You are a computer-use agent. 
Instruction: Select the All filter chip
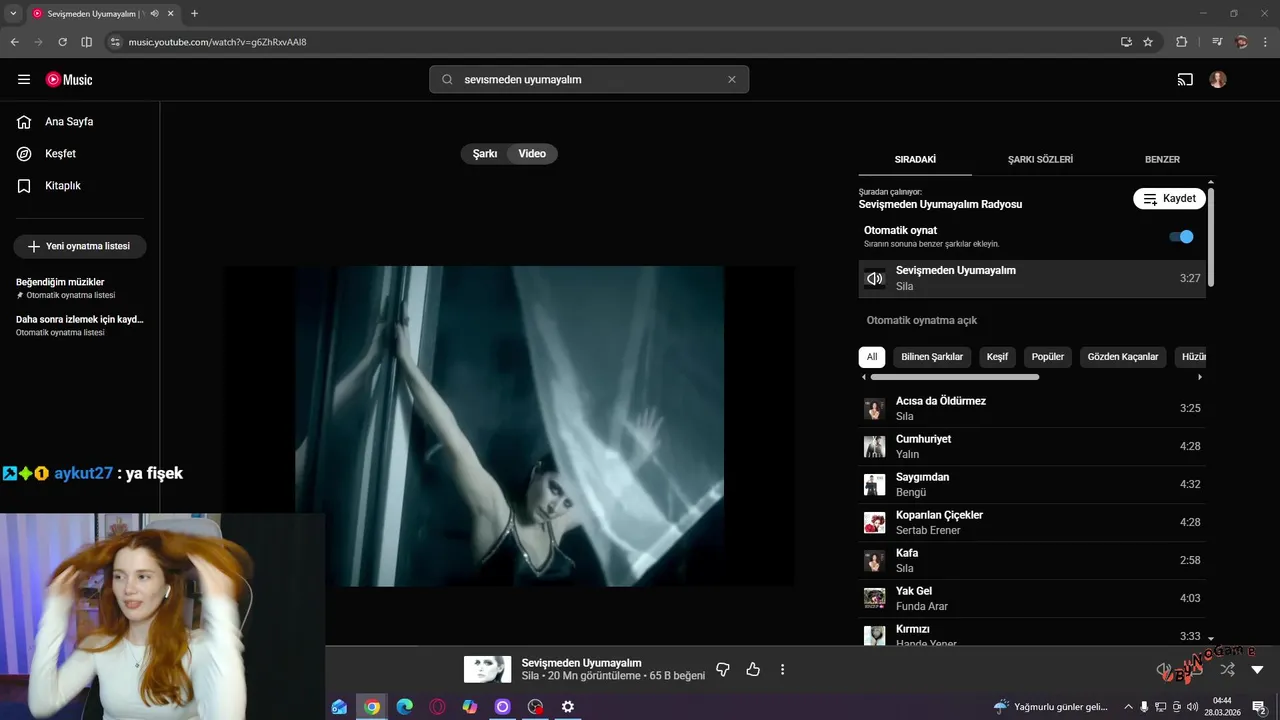click(x=872, y=357)
